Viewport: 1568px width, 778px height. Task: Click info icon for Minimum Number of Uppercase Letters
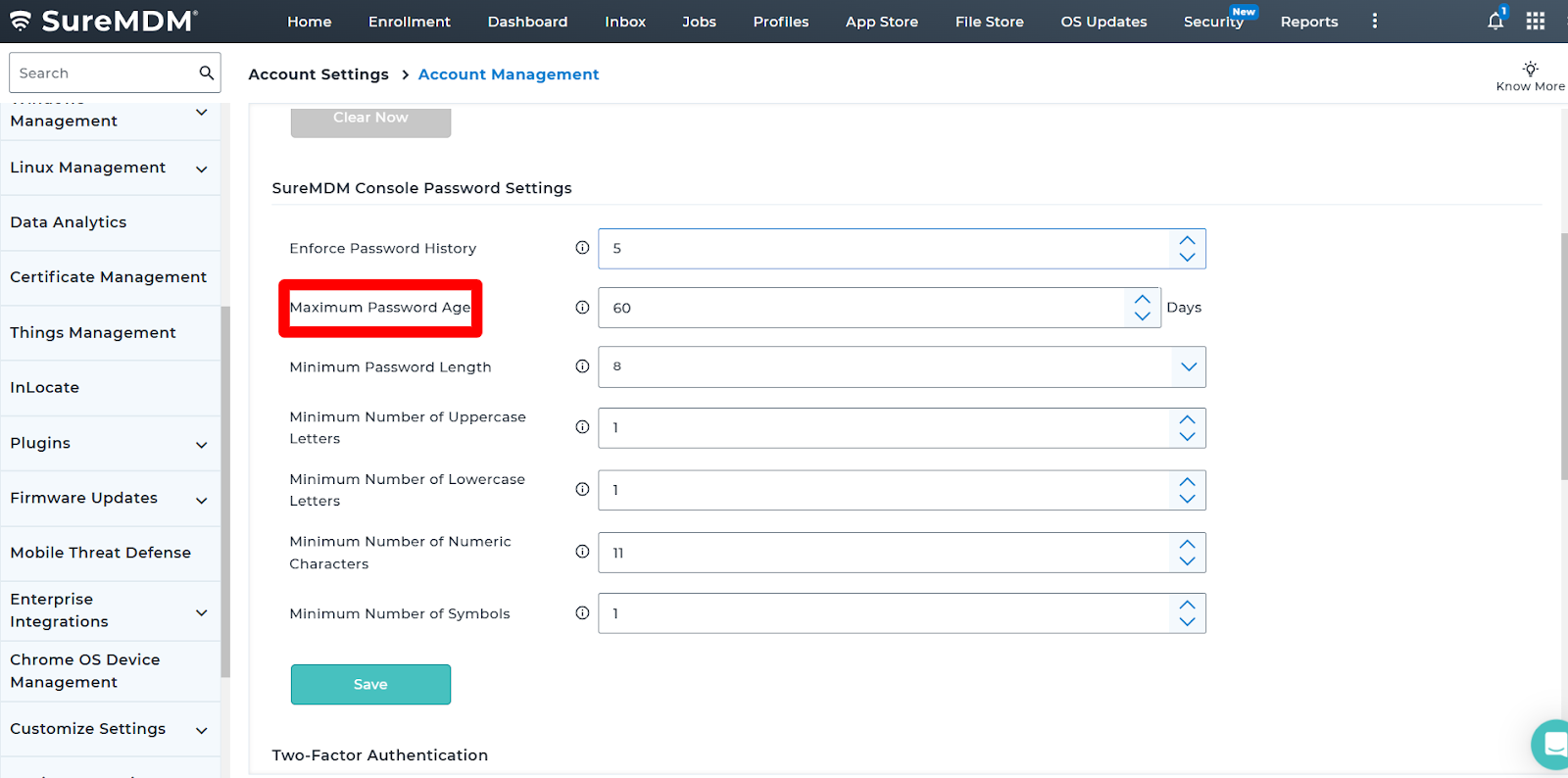coord(582,427)
